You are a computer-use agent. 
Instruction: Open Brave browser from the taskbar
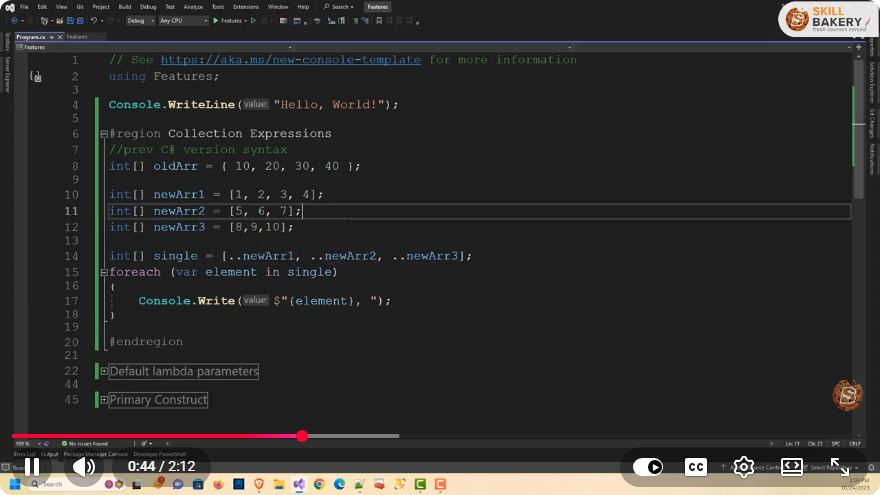(x=259, y=484)
